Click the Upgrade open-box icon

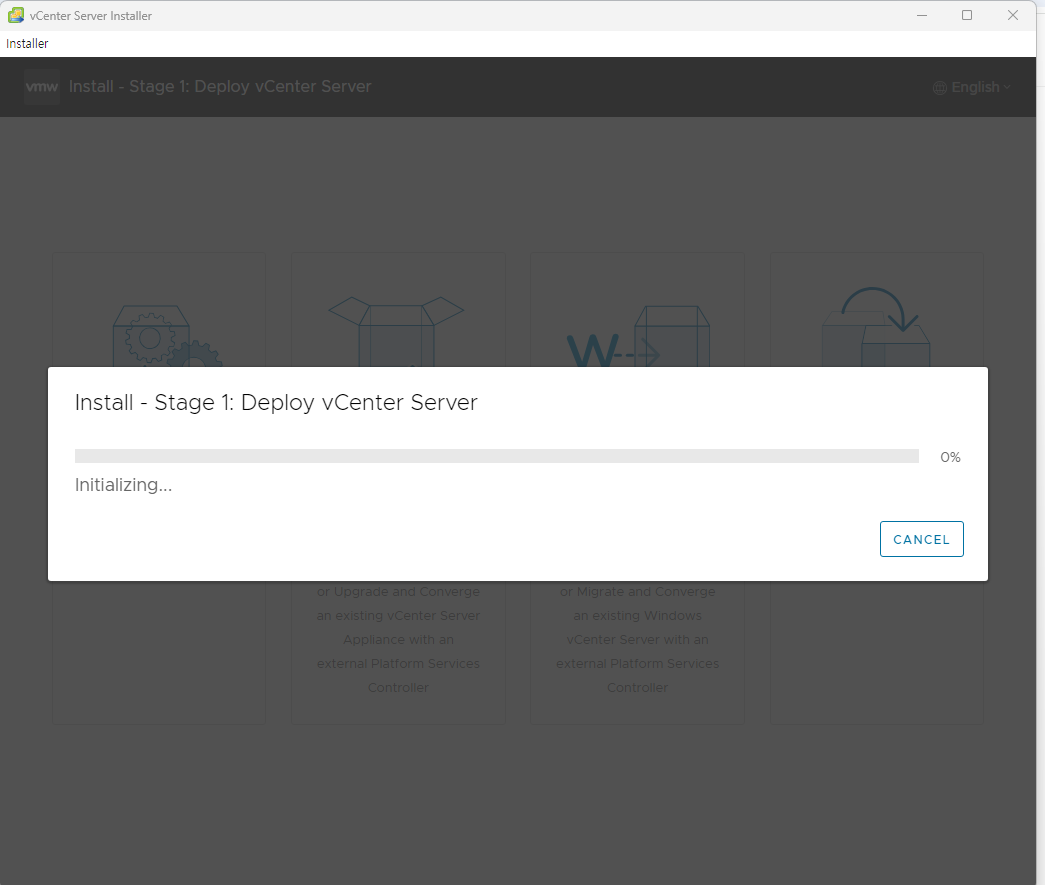tap(397, 331)
